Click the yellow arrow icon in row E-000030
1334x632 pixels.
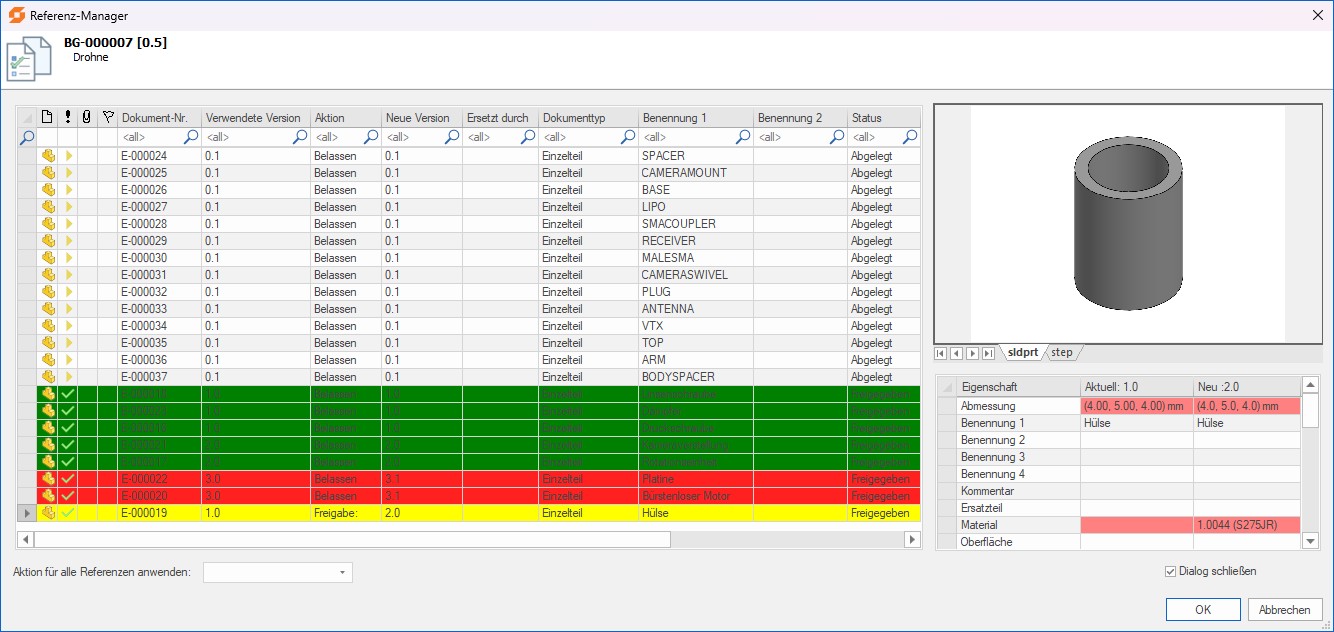68,258
